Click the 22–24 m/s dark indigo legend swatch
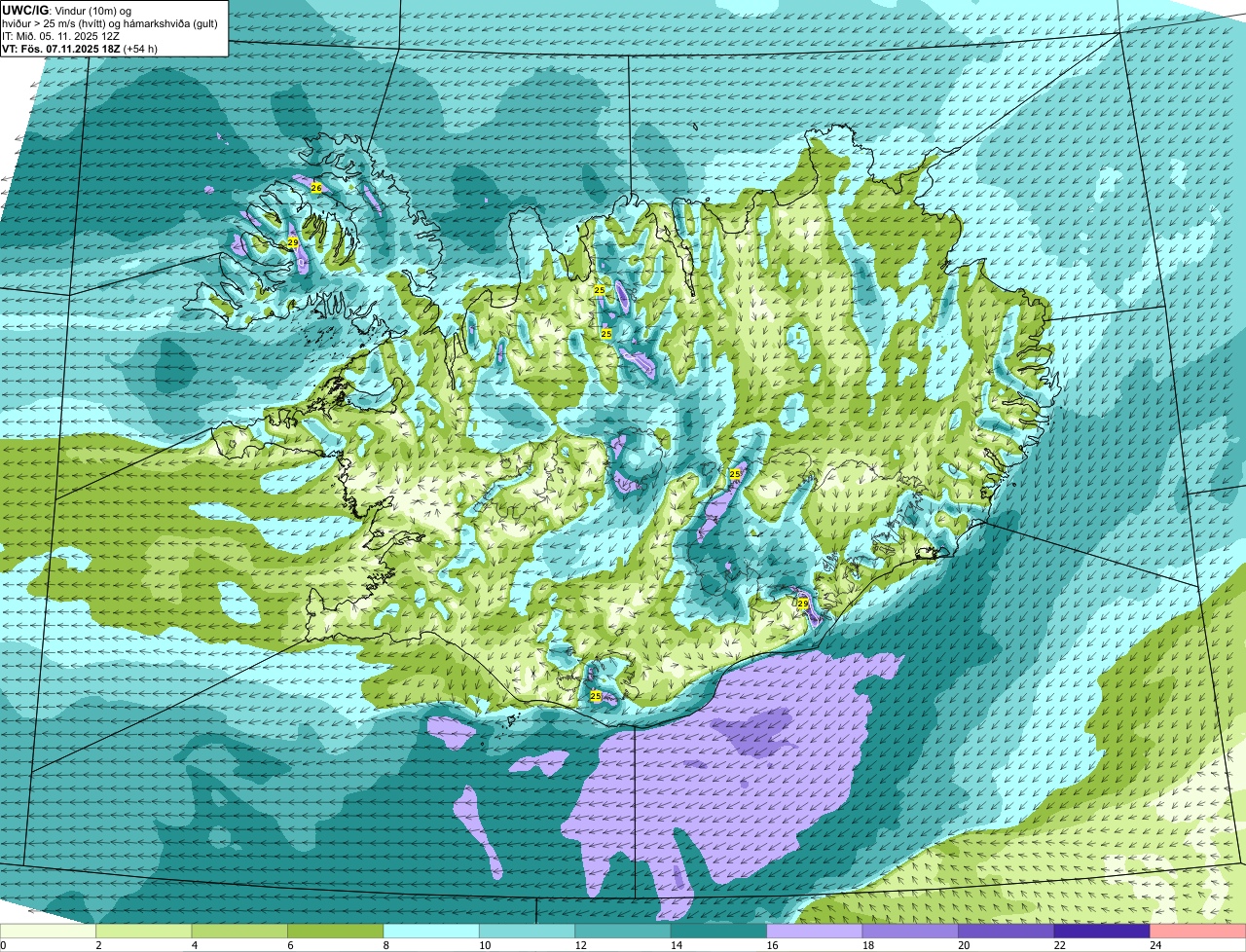The height and width of the screenshot is (952, 1246). pos(1102,931)
